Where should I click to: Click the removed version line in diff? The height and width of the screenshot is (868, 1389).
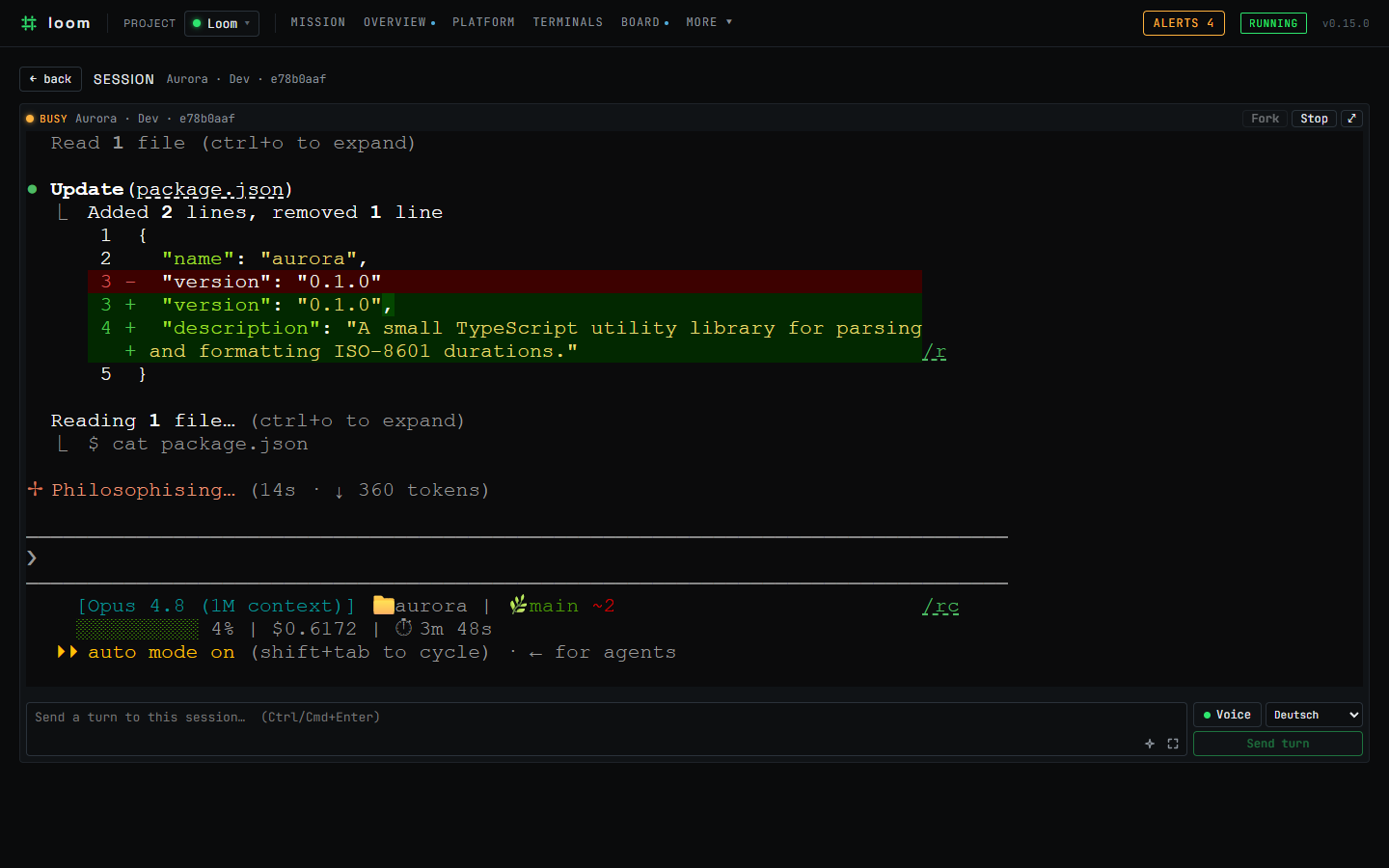(504, 282)
